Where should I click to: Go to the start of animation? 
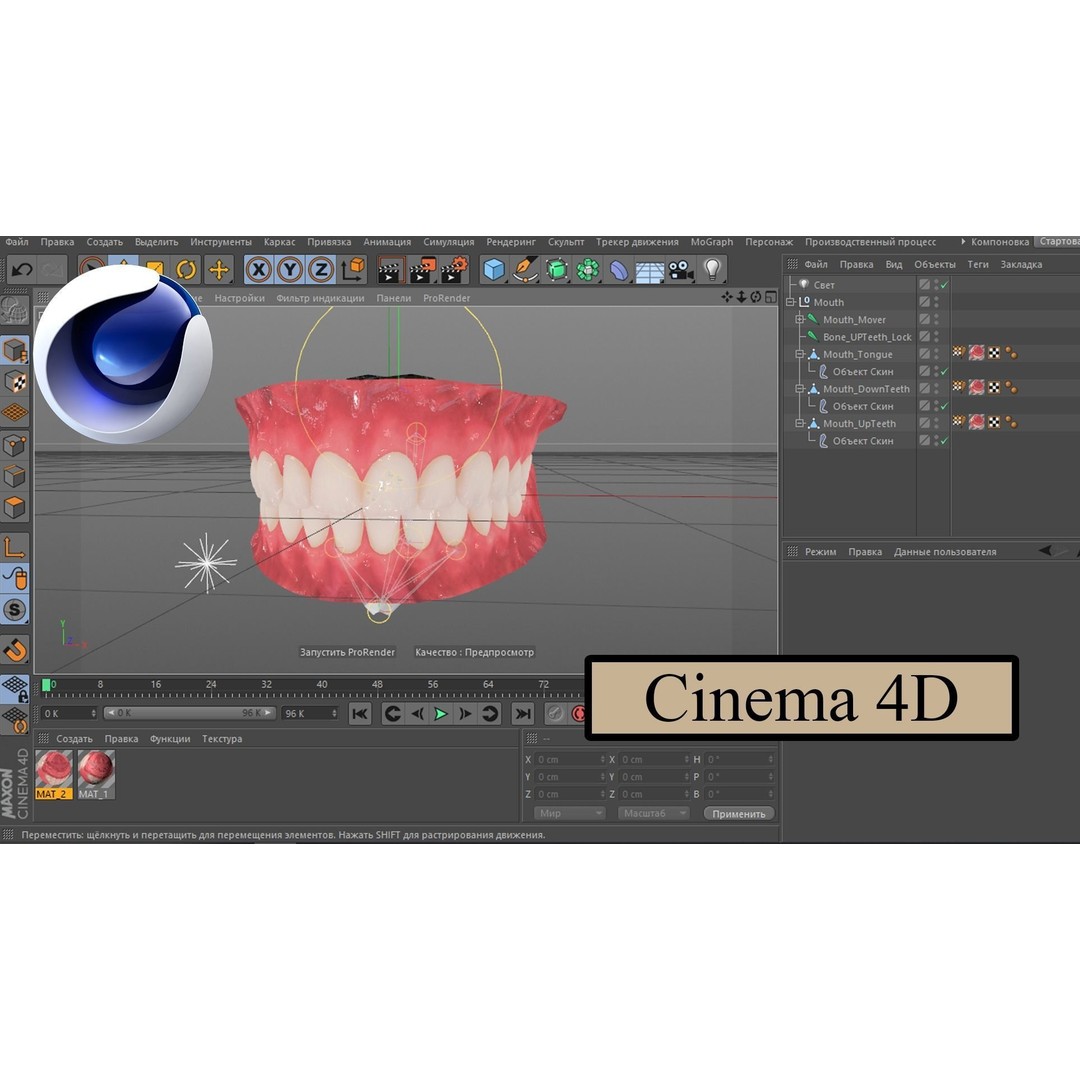click(x=360, y=714)
